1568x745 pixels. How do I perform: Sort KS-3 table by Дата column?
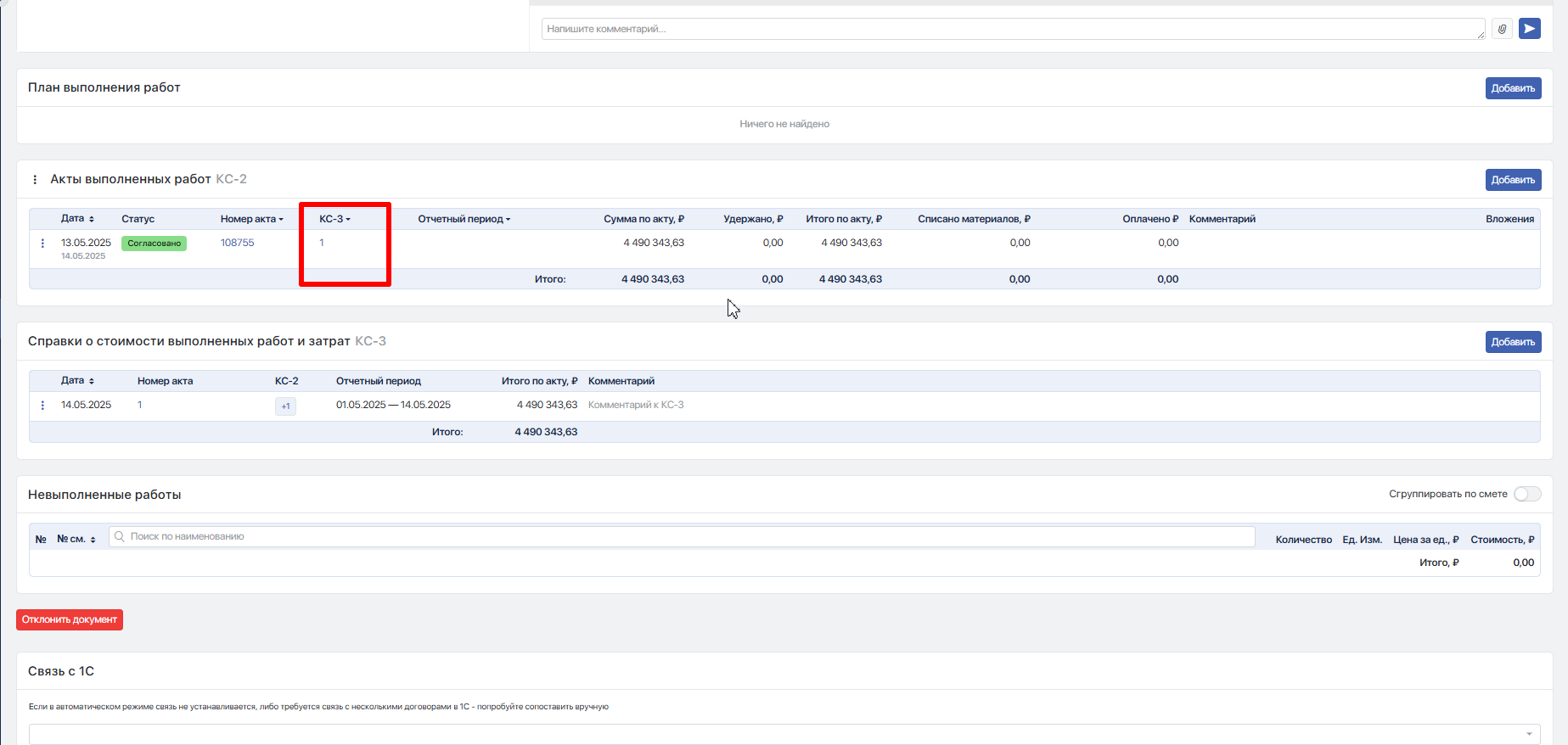(77, 381)
